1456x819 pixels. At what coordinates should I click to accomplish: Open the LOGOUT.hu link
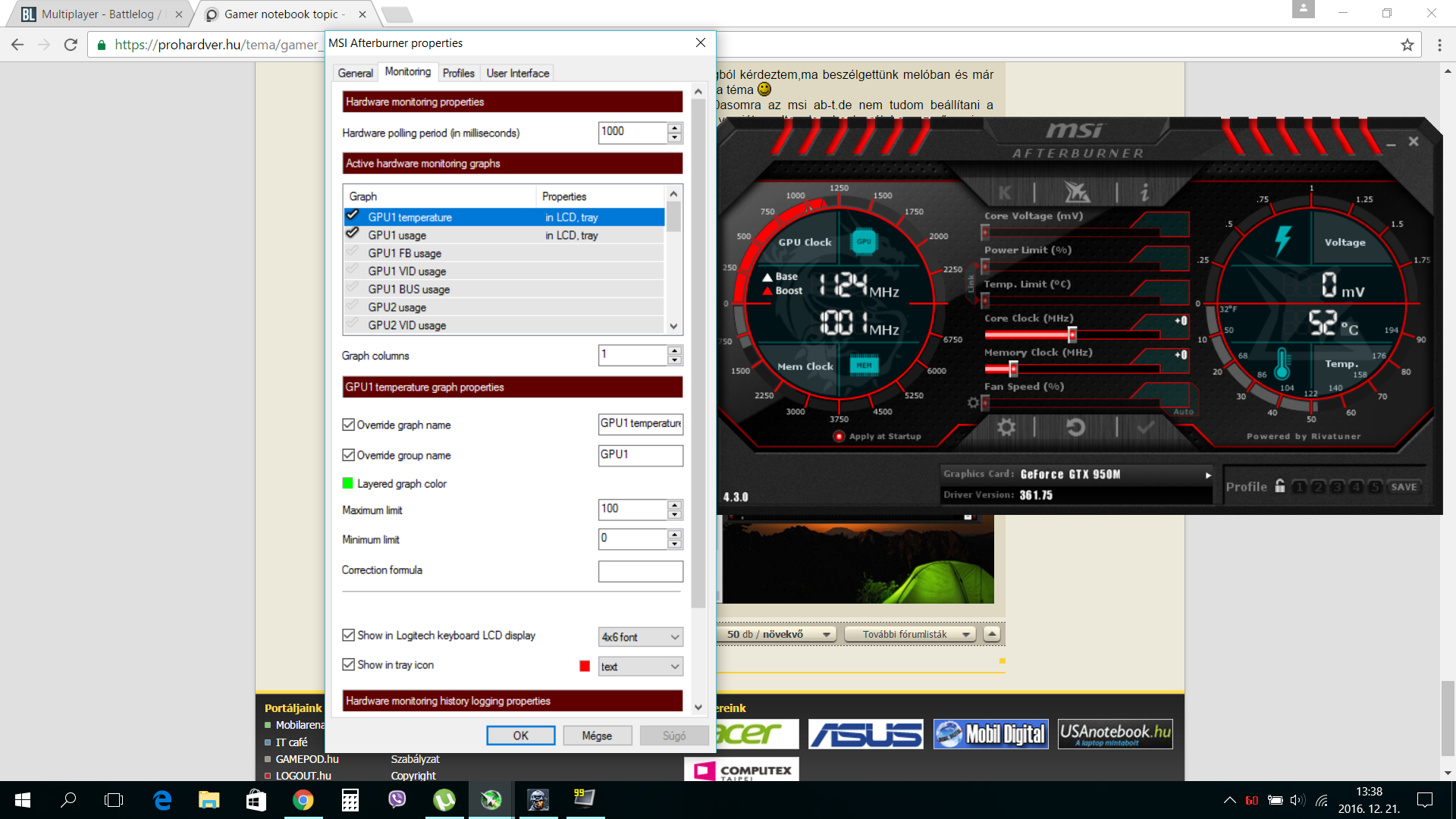pyautogui.click(x=303, y=776)
